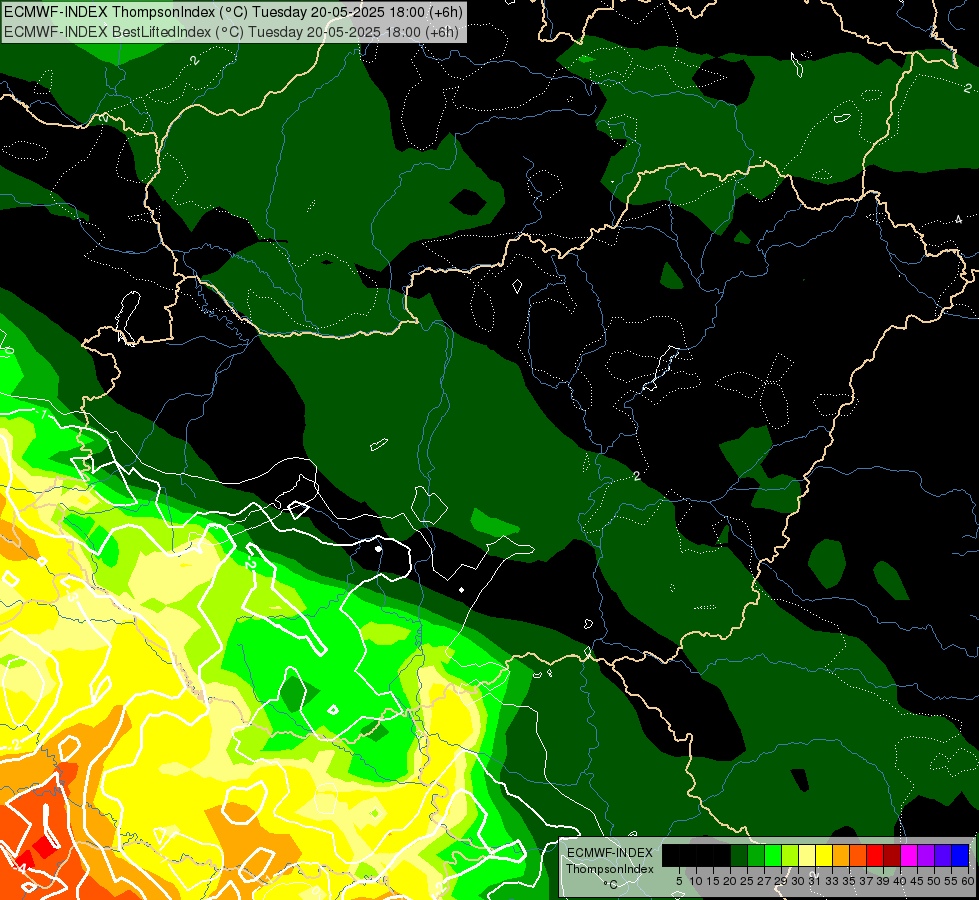Select the dark green 20-25 legend swatch
The height and width of the screenshot is (900, 979).
739,855
